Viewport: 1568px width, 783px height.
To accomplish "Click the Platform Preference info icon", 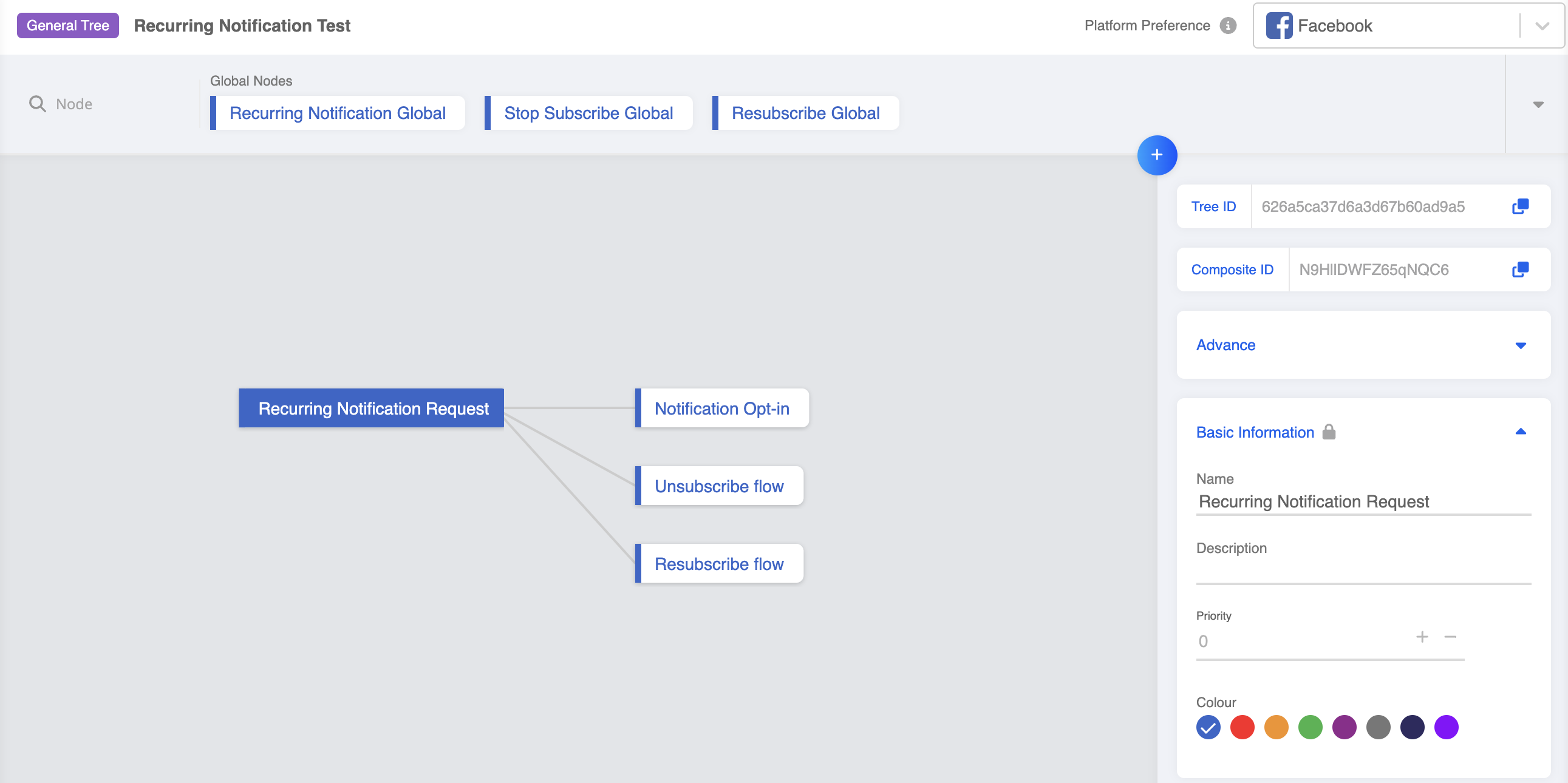I will tap(1228, 25).
